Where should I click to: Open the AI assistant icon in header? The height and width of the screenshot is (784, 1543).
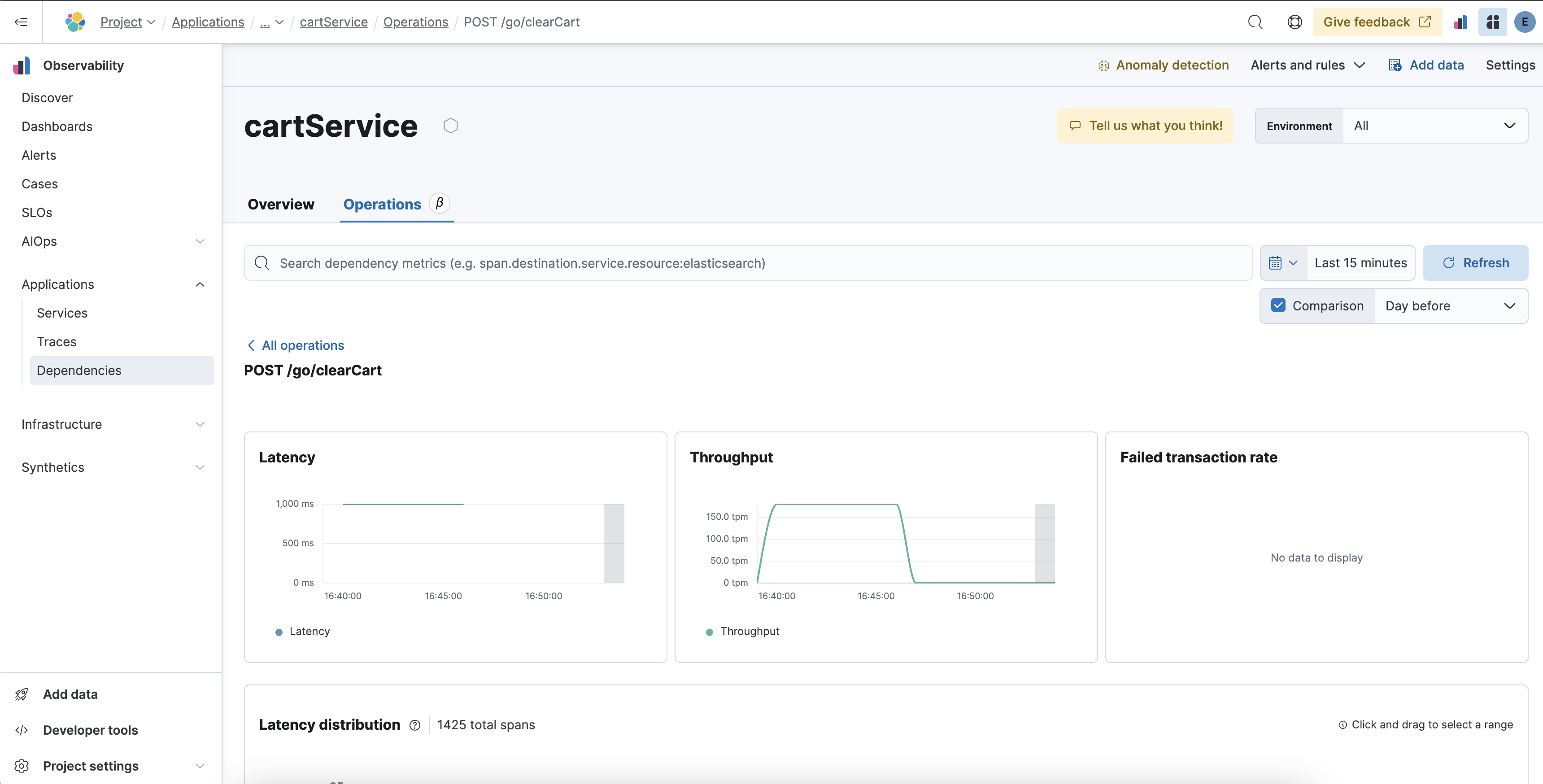[1493, 22]
